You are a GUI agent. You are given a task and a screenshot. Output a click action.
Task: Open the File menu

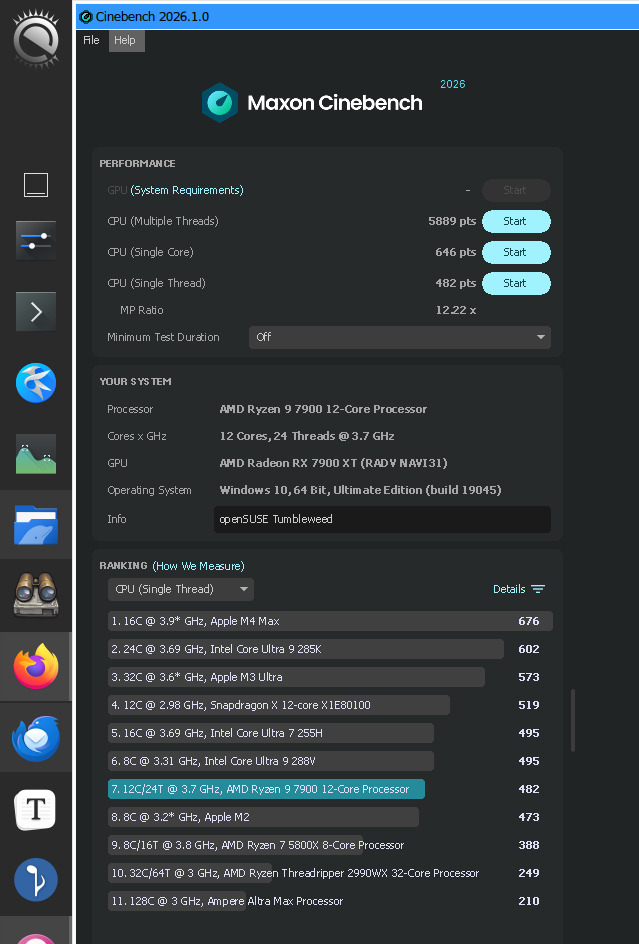point(91,40)
